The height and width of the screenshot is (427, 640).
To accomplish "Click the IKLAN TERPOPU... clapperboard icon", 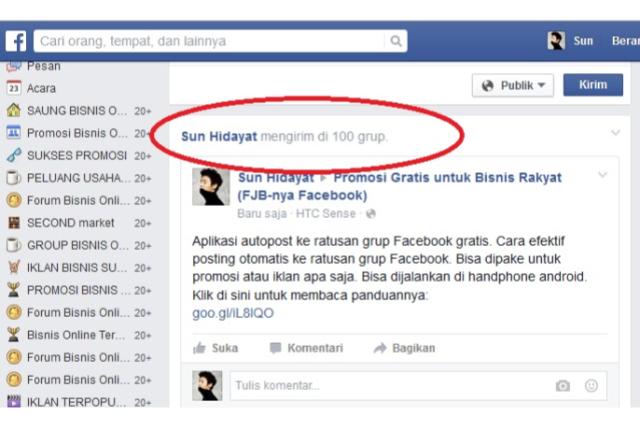I will click(x=13, y=401).
